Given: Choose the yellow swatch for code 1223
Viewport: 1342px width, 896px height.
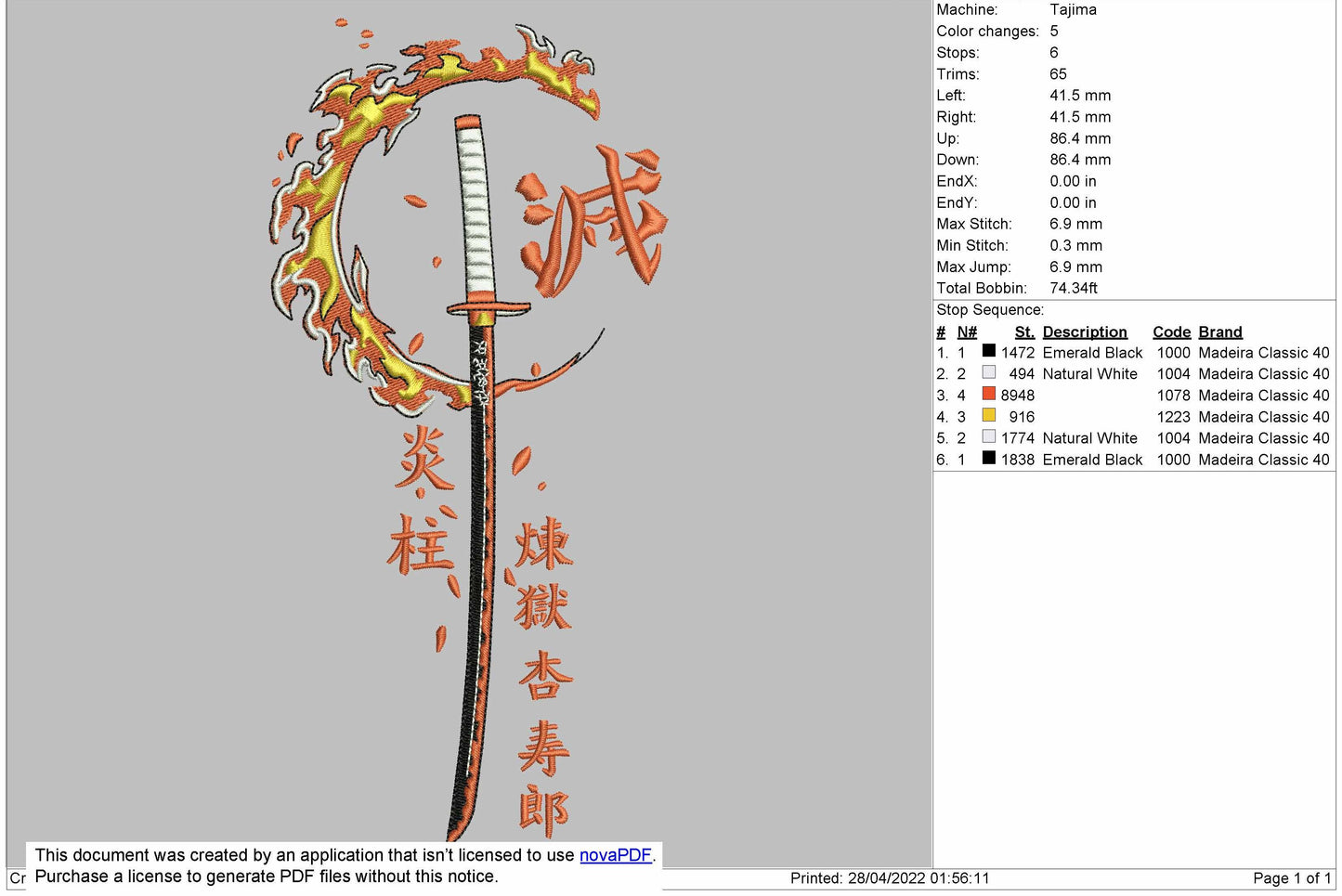Looking at the screenshot, I should coord(988,416).
